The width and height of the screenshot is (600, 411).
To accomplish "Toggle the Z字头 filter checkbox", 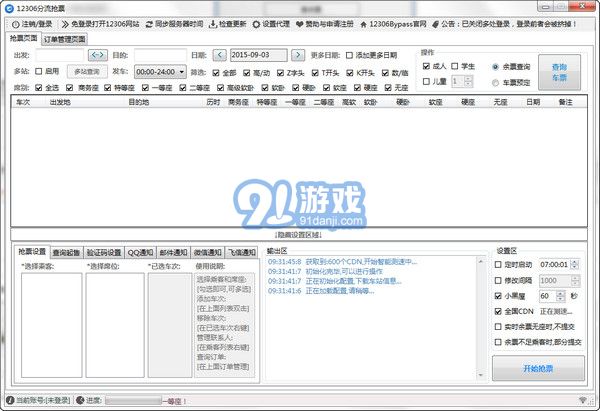I will [x=280, y=73].
